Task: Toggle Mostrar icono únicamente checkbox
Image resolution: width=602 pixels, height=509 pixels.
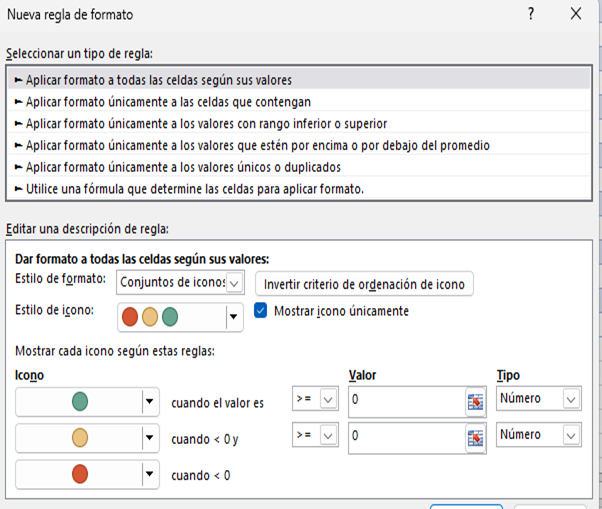Action: pos(262,311)
